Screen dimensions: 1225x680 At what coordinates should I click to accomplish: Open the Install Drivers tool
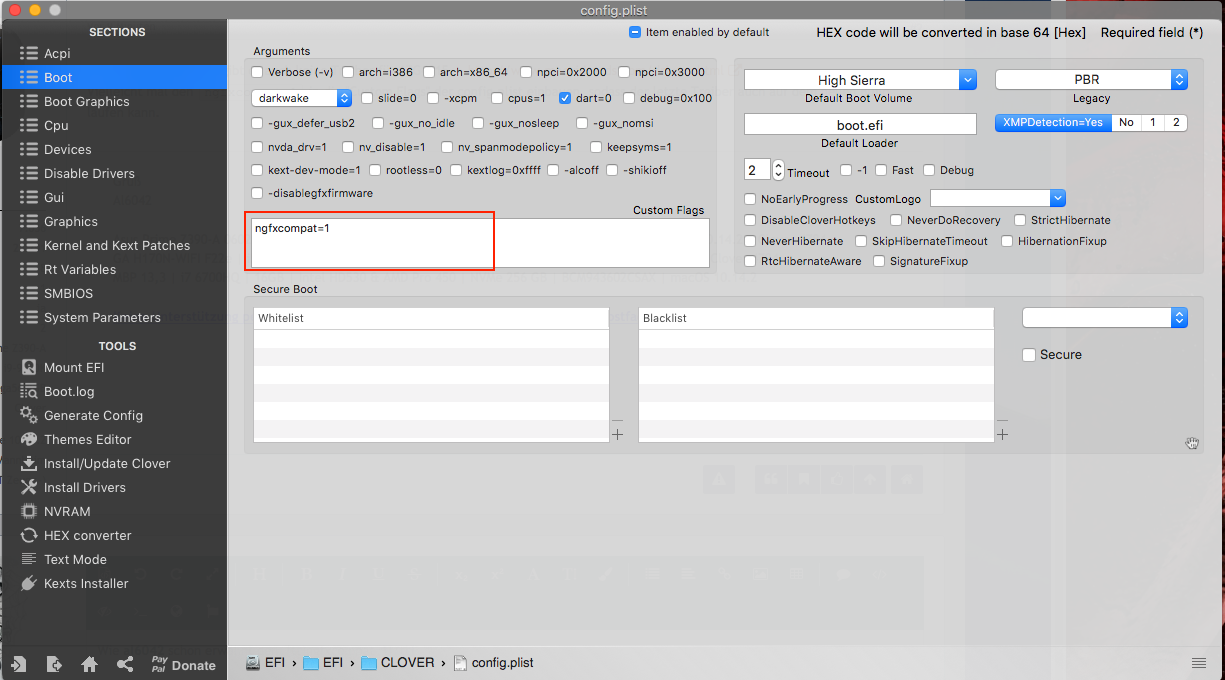84,487
